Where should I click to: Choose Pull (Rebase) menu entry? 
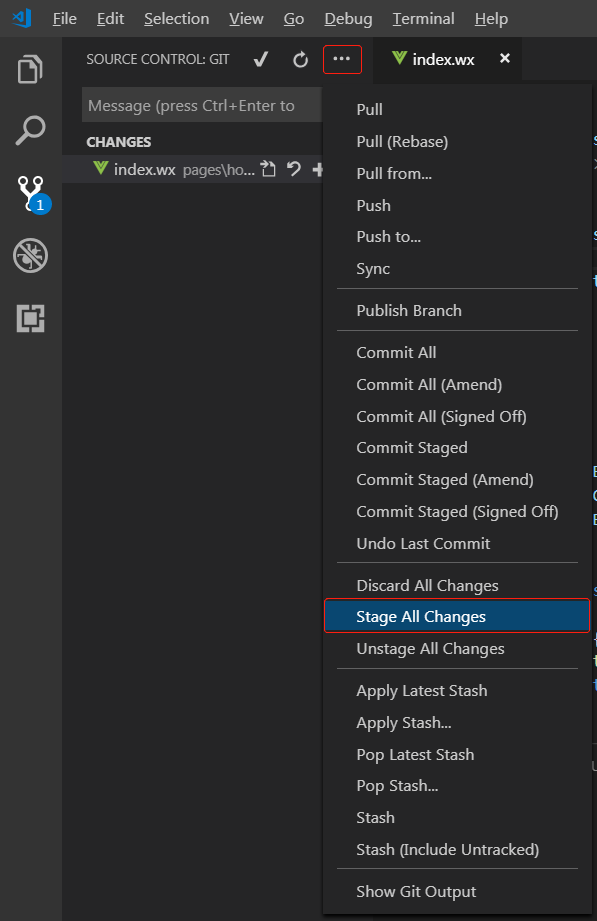coord(457,142)
